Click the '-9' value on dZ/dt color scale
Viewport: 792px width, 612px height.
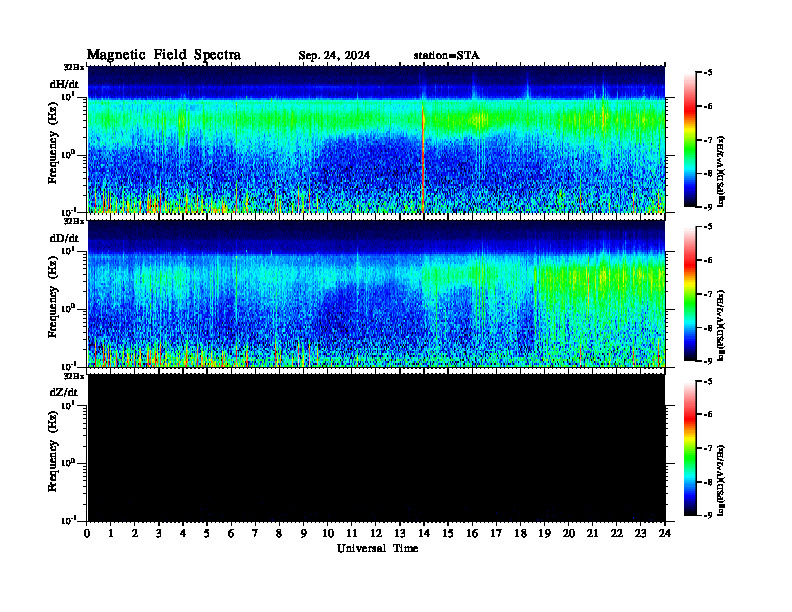(x=708, y=515)
